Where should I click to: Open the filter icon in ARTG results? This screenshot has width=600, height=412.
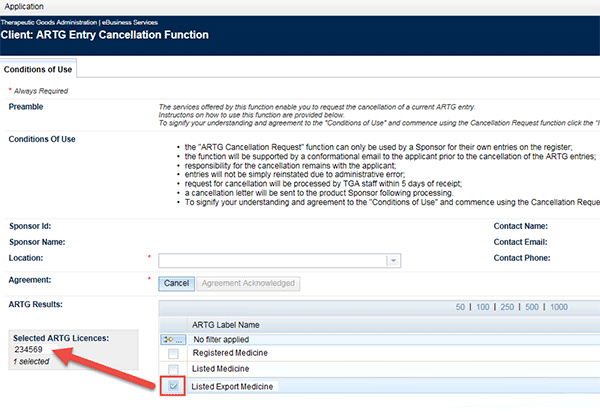[174, 339]
